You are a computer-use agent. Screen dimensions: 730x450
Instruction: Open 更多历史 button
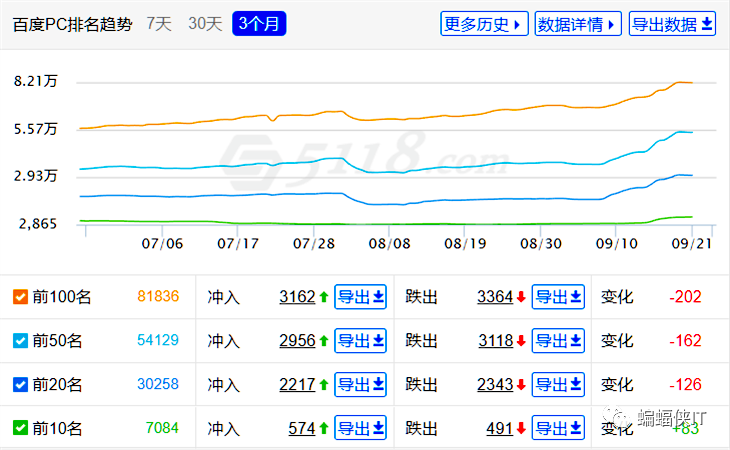click(x=484, y=24)
